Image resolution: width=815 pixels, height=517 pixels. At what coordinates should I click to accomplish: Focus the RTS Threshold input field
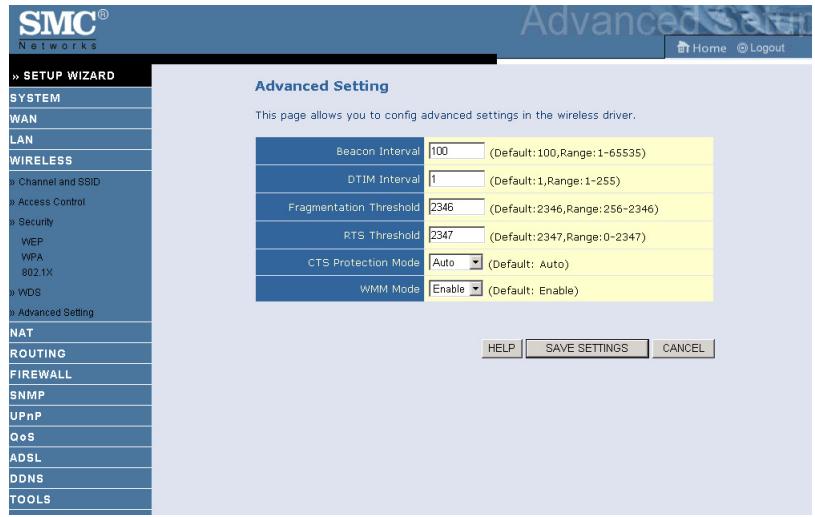point(456,235)
